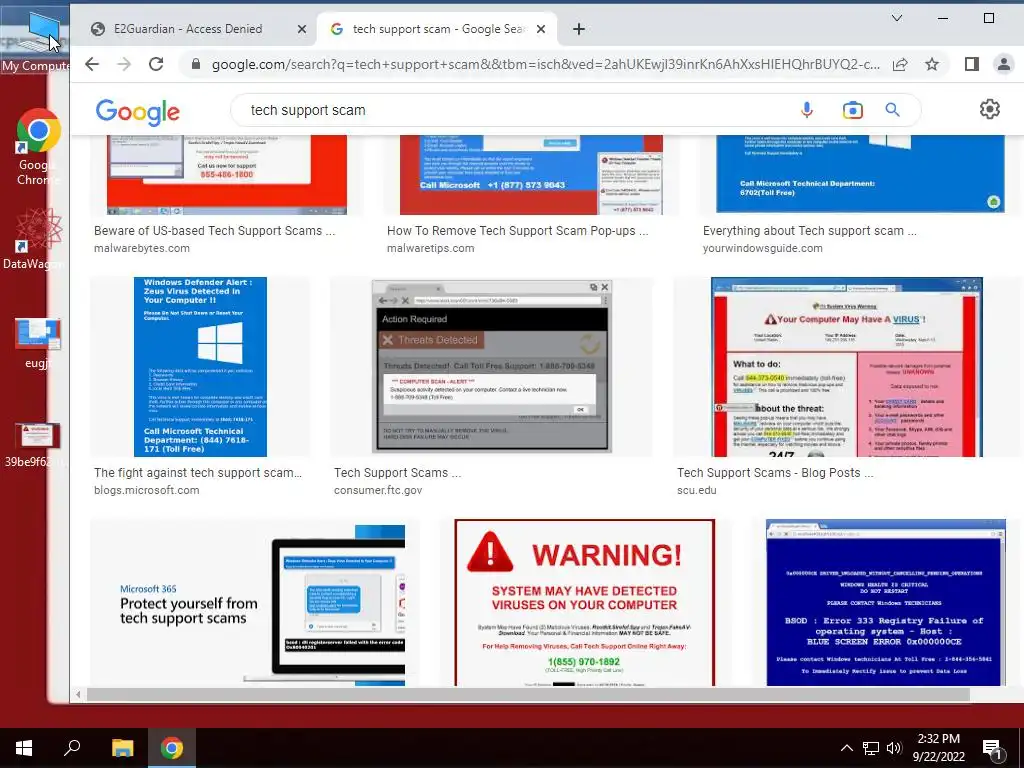Image resolution: width=1024 pixels, height=768 pixels.
Task: Click the scu.edu source text
Action: pos(696,490)
